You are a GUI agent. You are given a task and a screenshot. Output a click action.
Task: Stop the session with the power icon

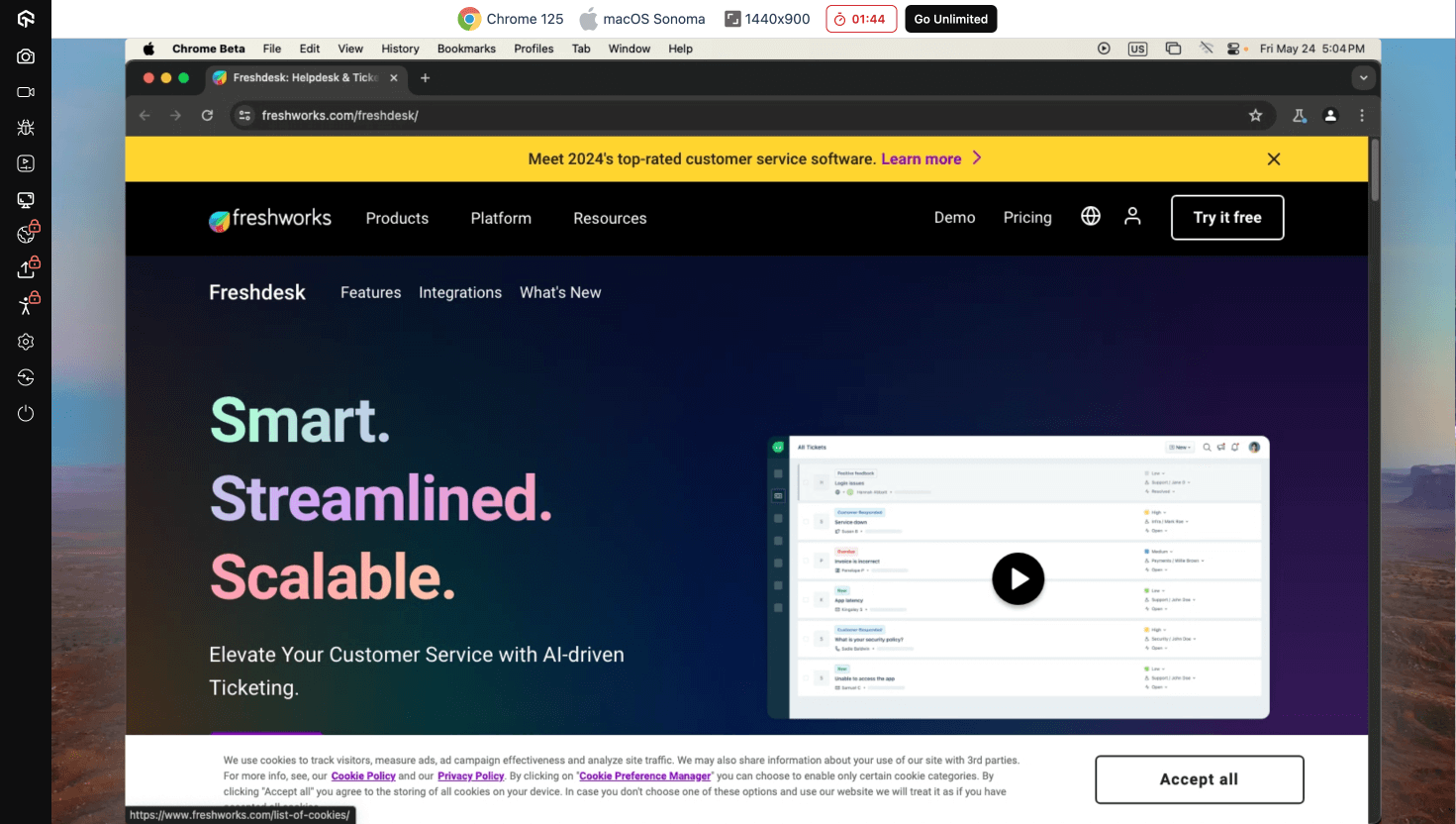[x=26, y=413]
